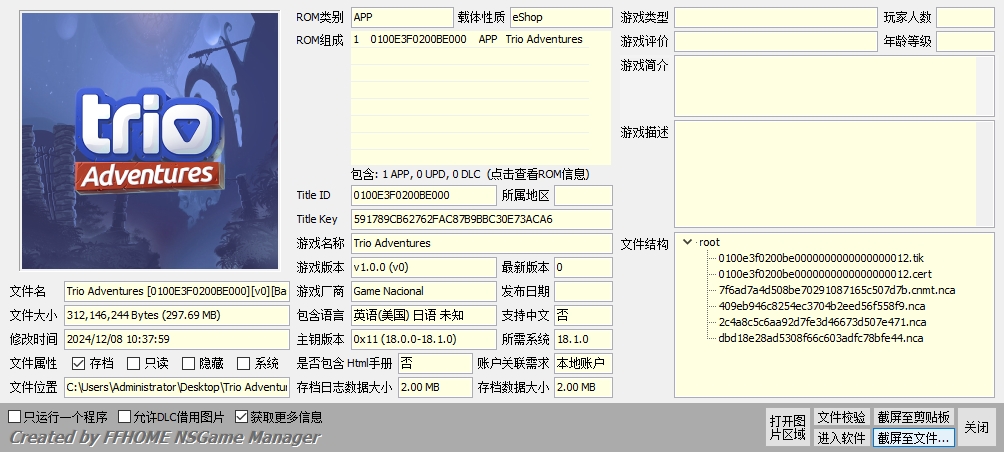Click the 关闭 button
Viewport: 1004px width, 452px height.
point(977,427)
